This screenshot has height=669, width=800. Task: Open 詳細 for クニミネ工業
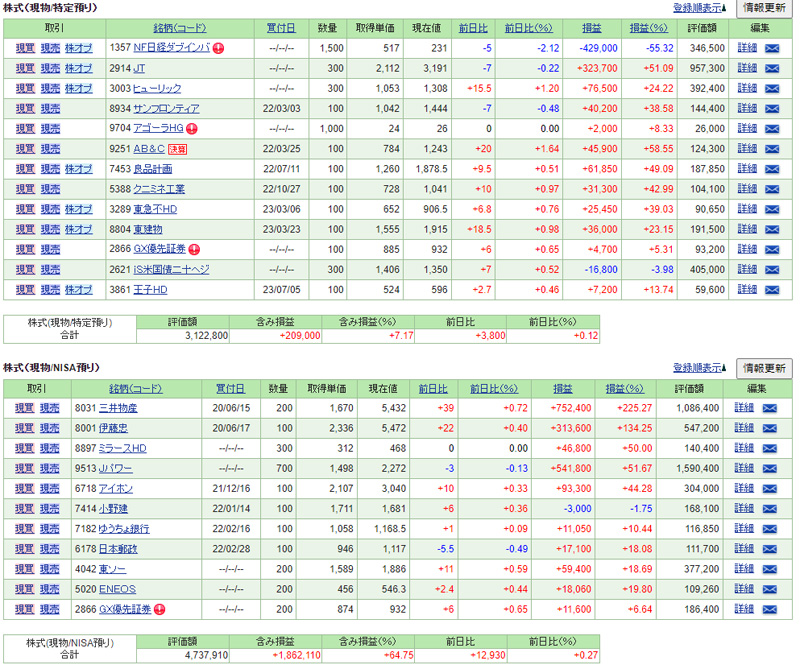[747, 189]
